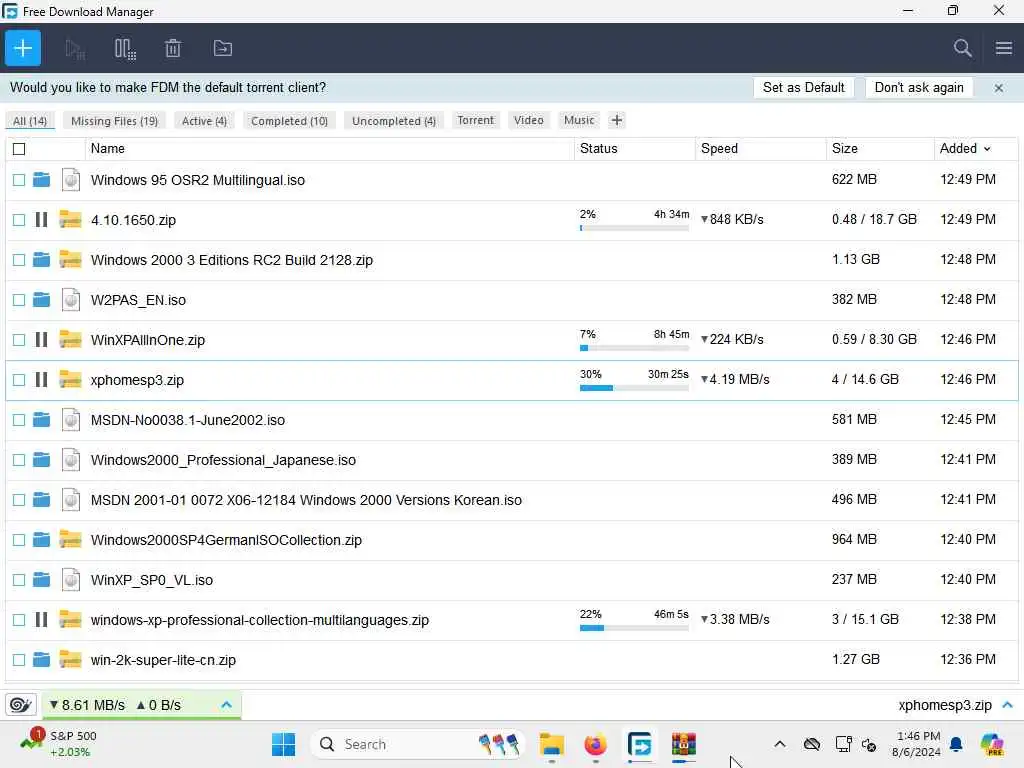Open folder icon for WinXP_SP0_VL.iso
The image size is (1024, 768).
click(x=41, y=579)
